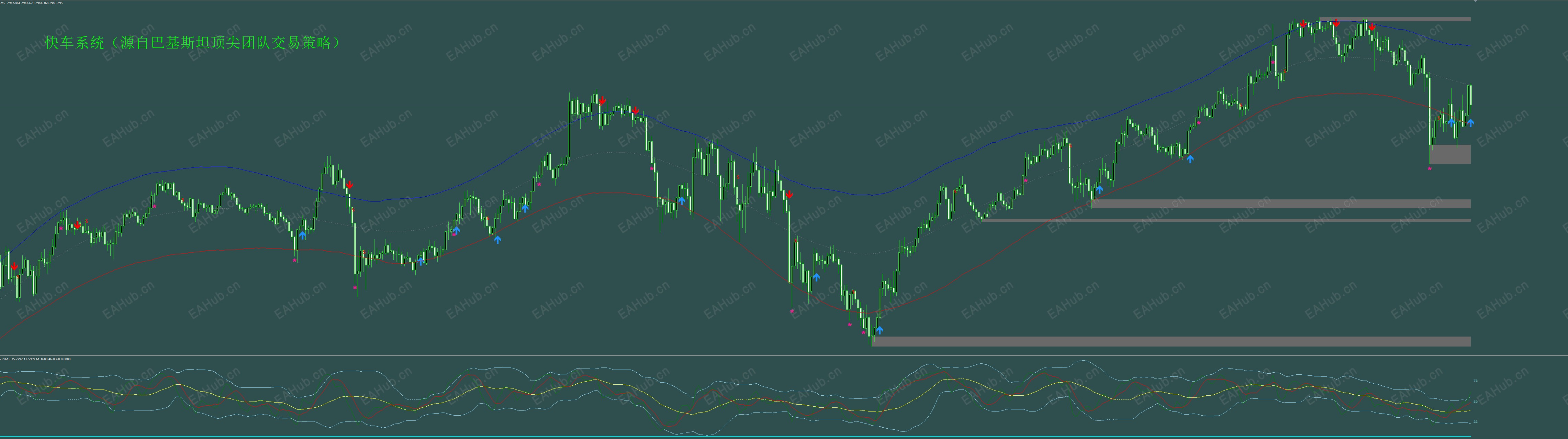Click the leftmost red sell arrow on chart

(14, 267)
